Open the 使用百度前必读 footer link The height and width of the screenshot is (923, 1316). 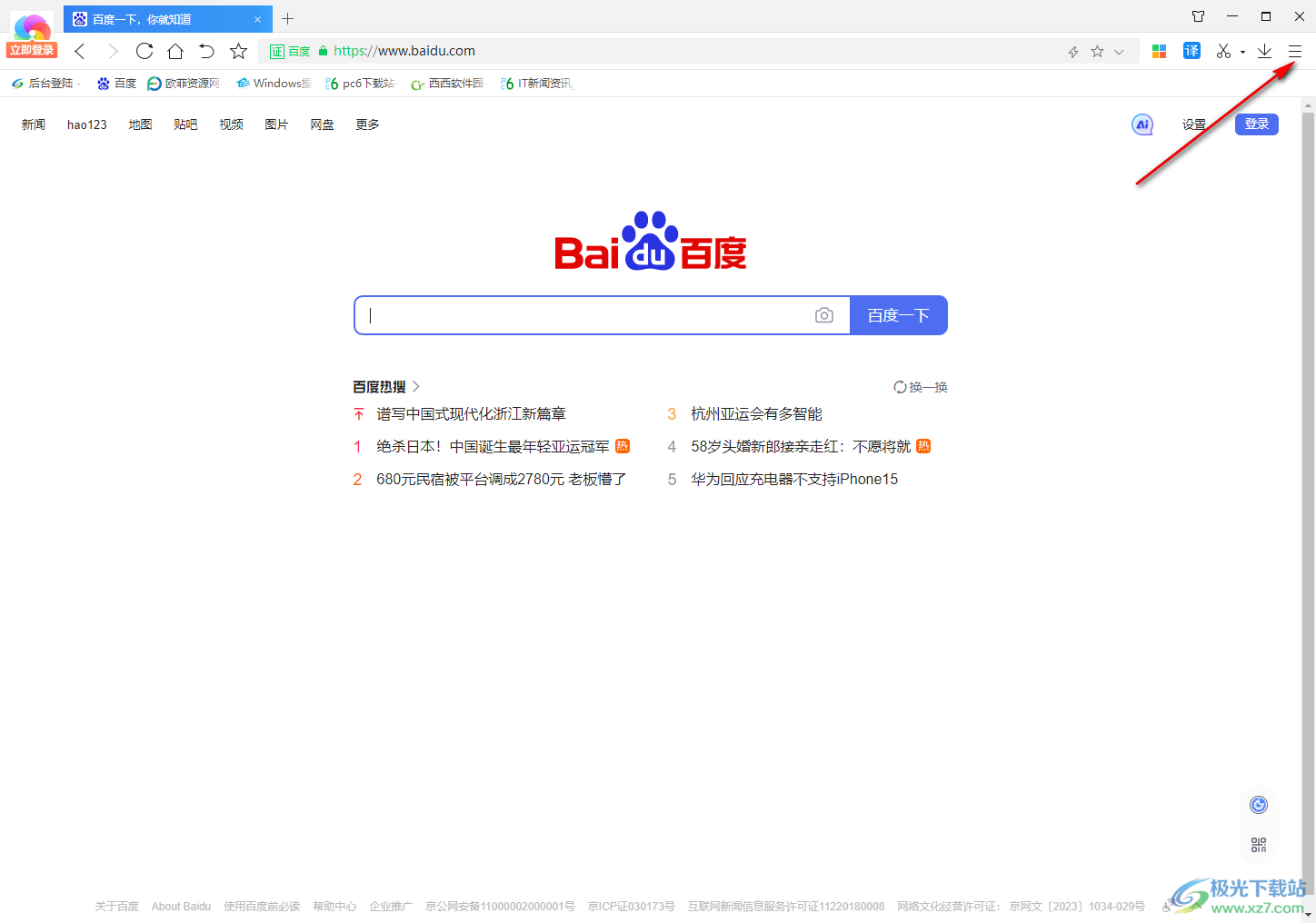(x=262, y=907)
